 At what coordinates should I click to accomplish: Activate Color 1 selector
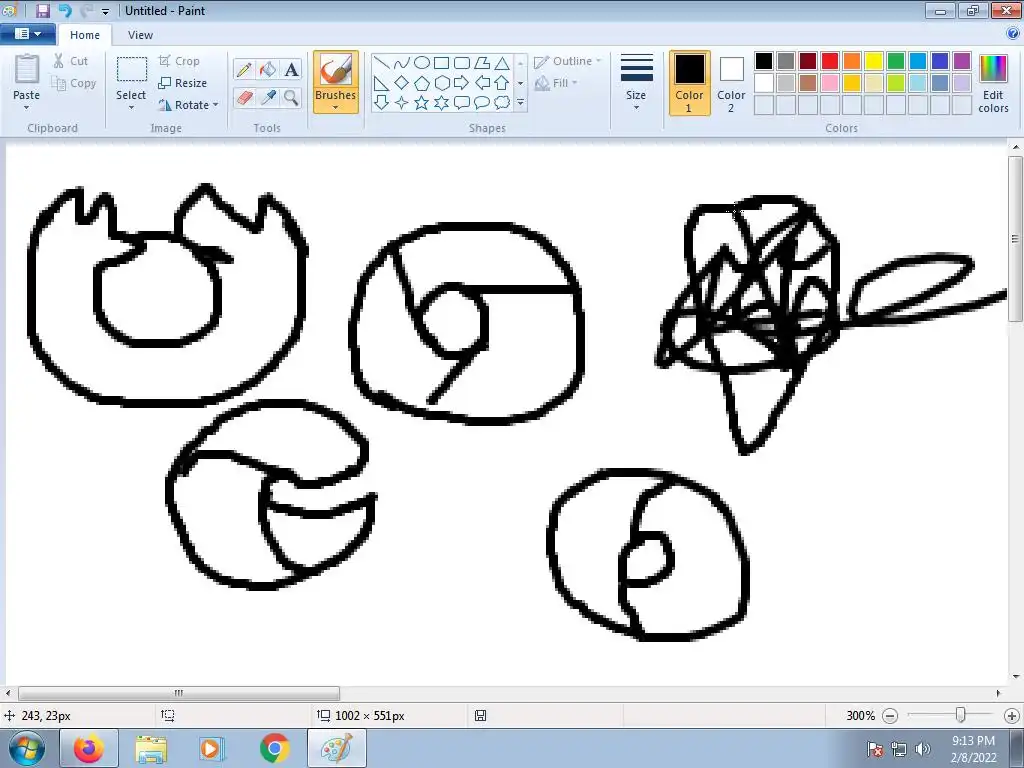[x=689, y=83]
